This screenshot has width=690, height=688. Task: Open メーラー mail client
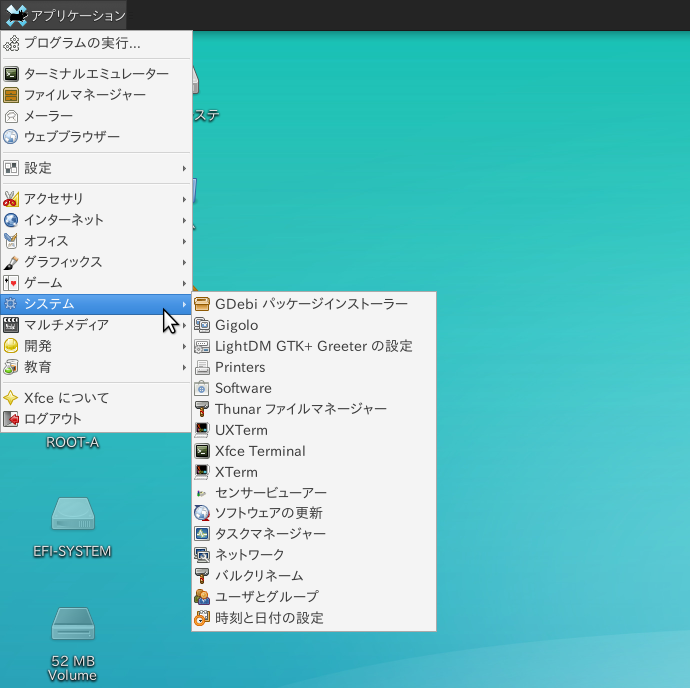[x=96, y=116]
